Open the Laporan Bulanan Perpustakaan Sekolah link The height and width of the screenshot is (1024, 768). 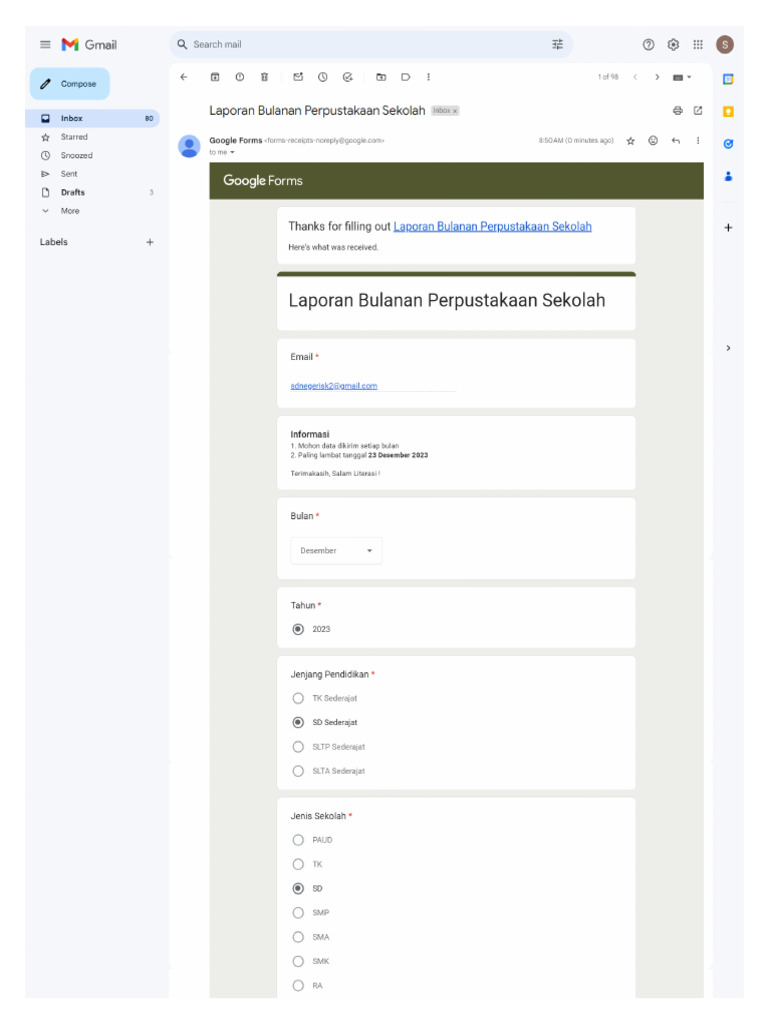pos(492,227)
